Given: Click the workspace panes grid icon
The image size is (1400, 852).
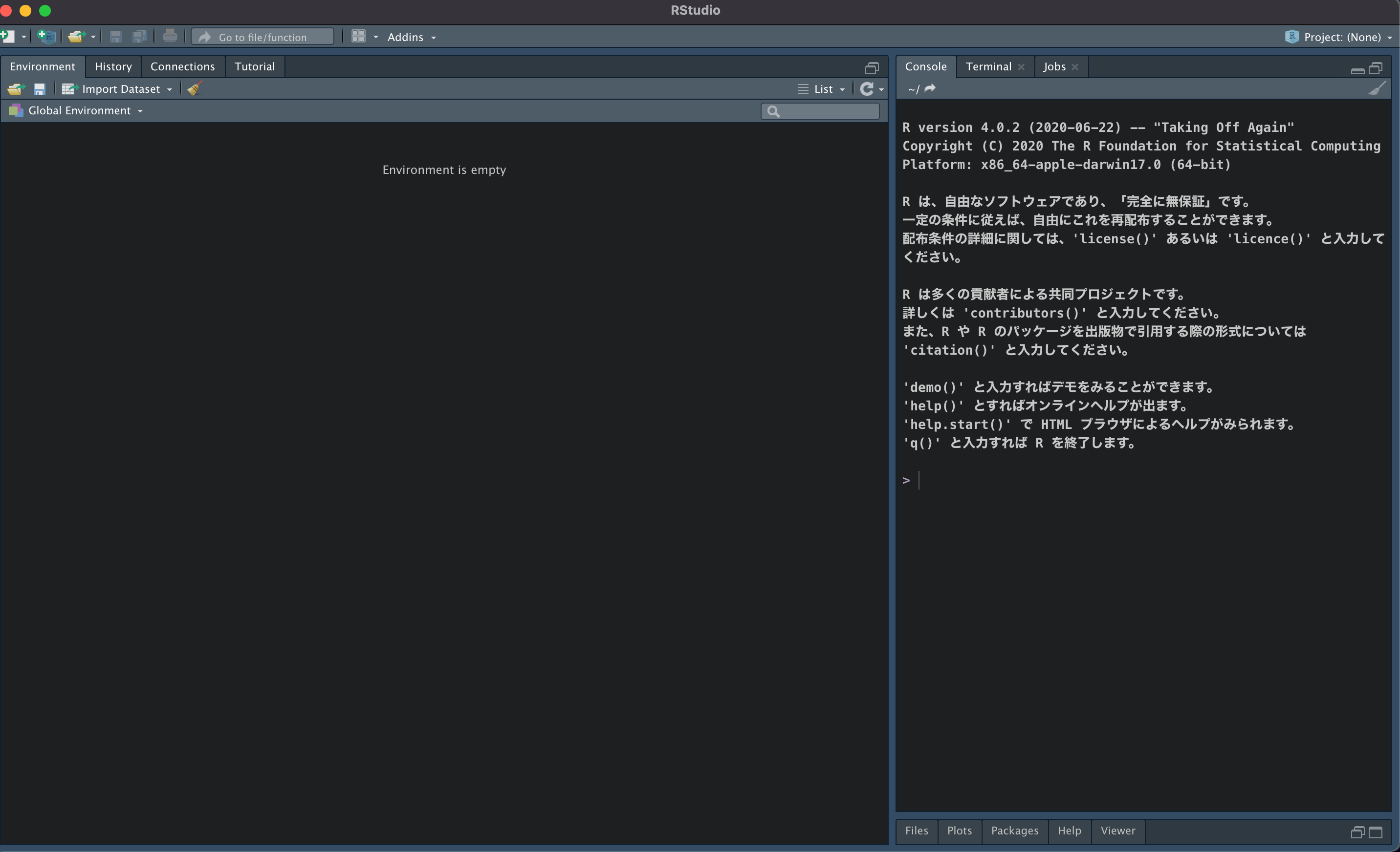Looking at the screenshot, I should pos(358,36).
